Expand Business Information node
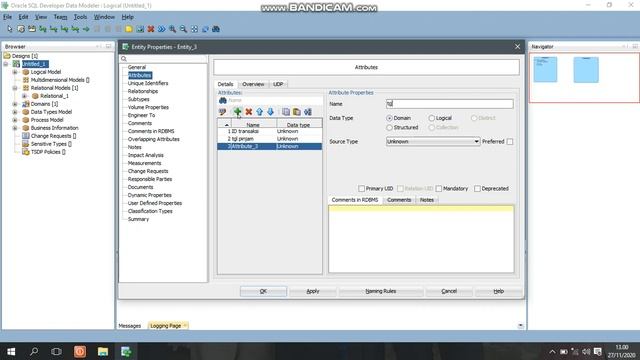 click(15, 128)
